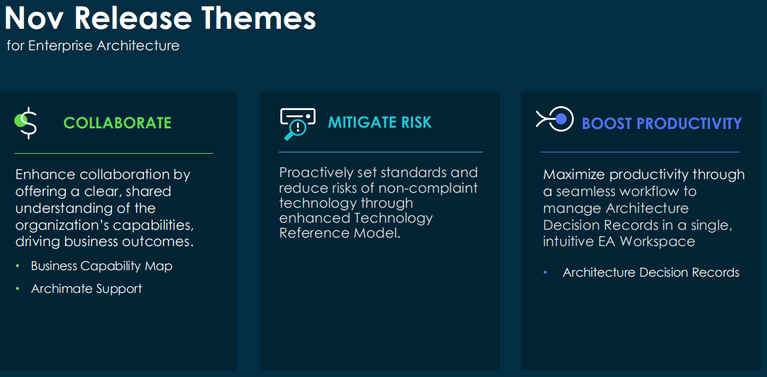Click the dollar sign Collaborate icon
This screenshot has width=767, height=377.
click(26, 123)
